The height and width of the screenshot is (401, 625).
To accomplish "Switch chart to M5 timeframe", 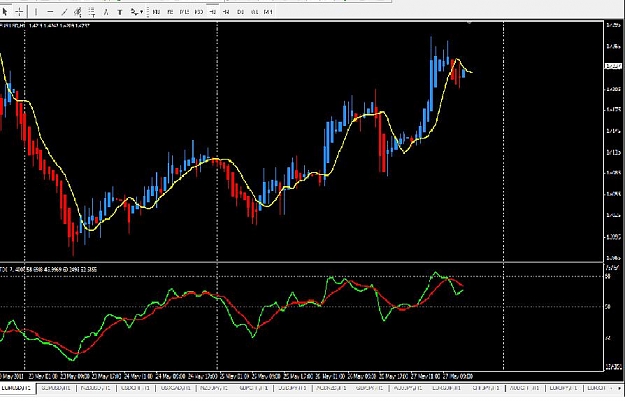I will (x=170, y=12).
